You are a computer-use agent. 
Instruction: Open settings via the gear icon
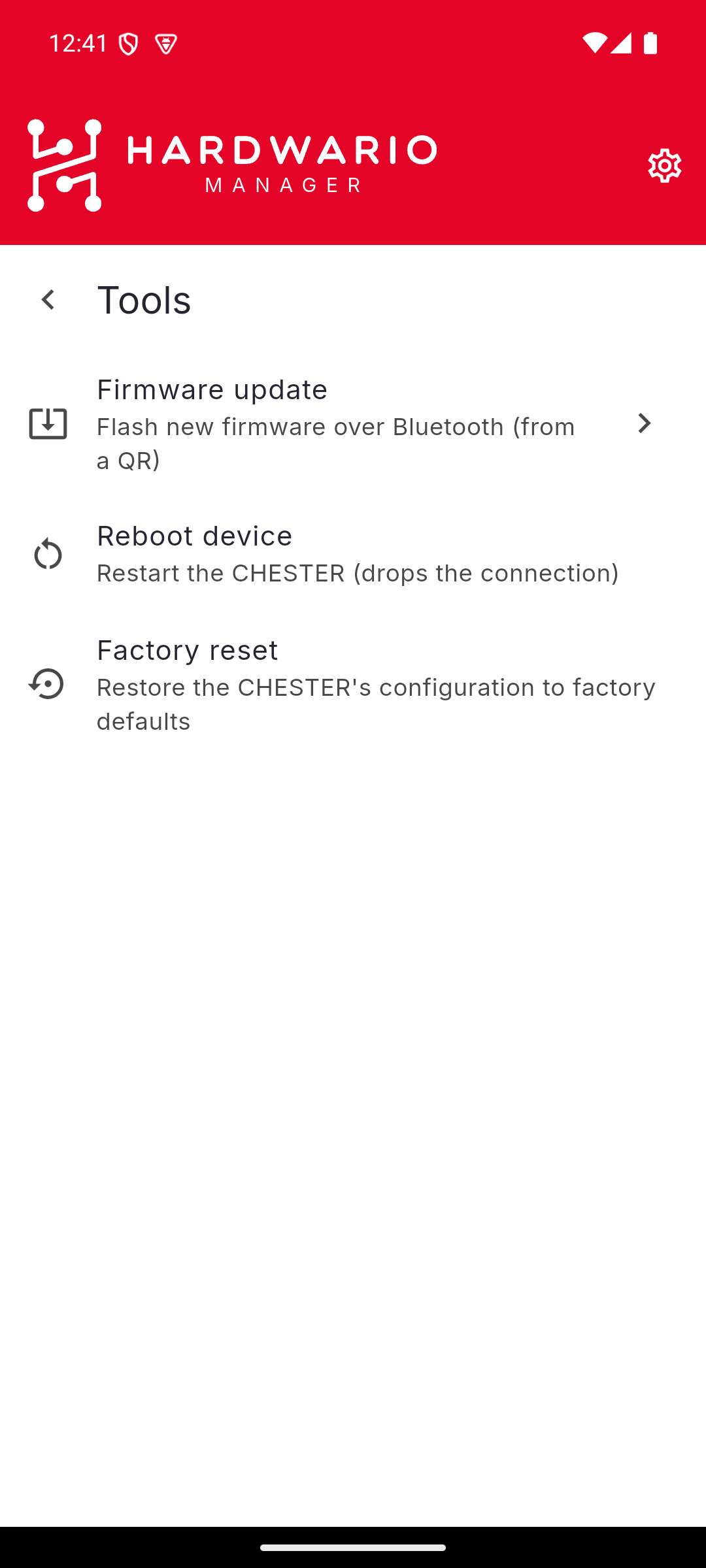(x=665, y=165)
